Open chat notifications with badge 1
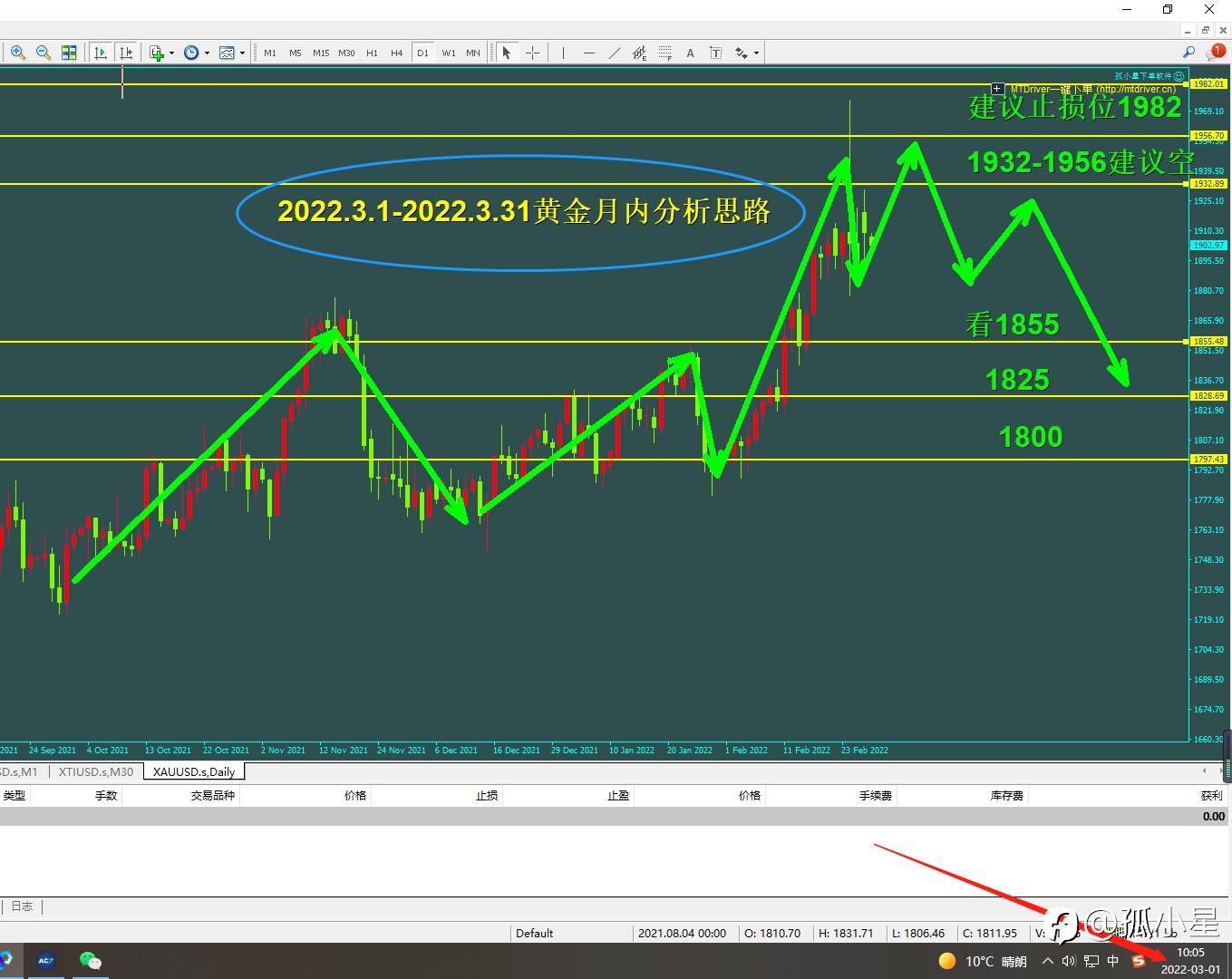Viewport: 1232px width, 979px height. (x=1216, y=52)
